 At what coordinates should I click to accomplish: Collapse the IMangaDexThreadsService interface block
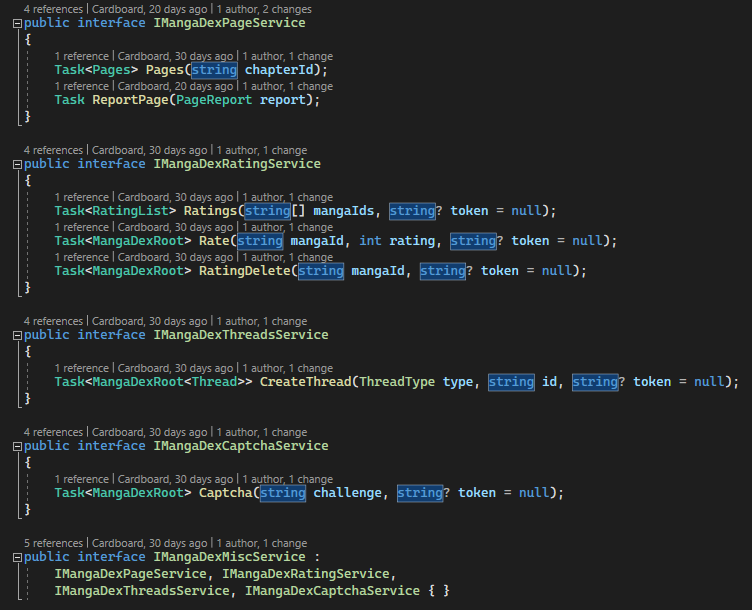tap(16, 335)
